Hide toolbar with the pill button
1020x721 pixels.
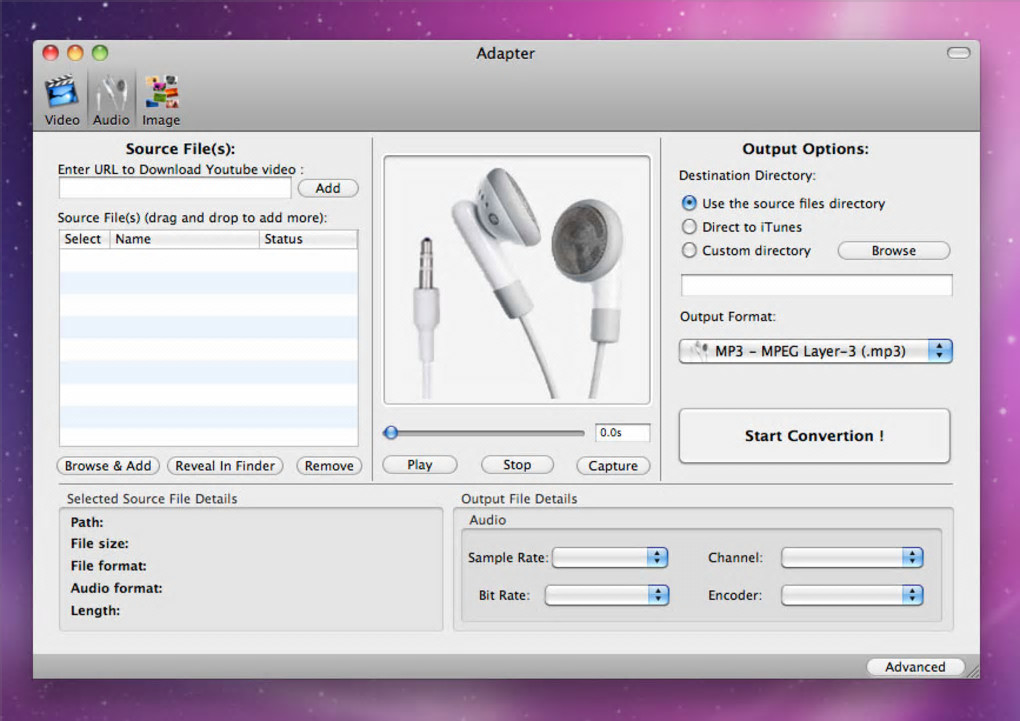pos(958,53)
